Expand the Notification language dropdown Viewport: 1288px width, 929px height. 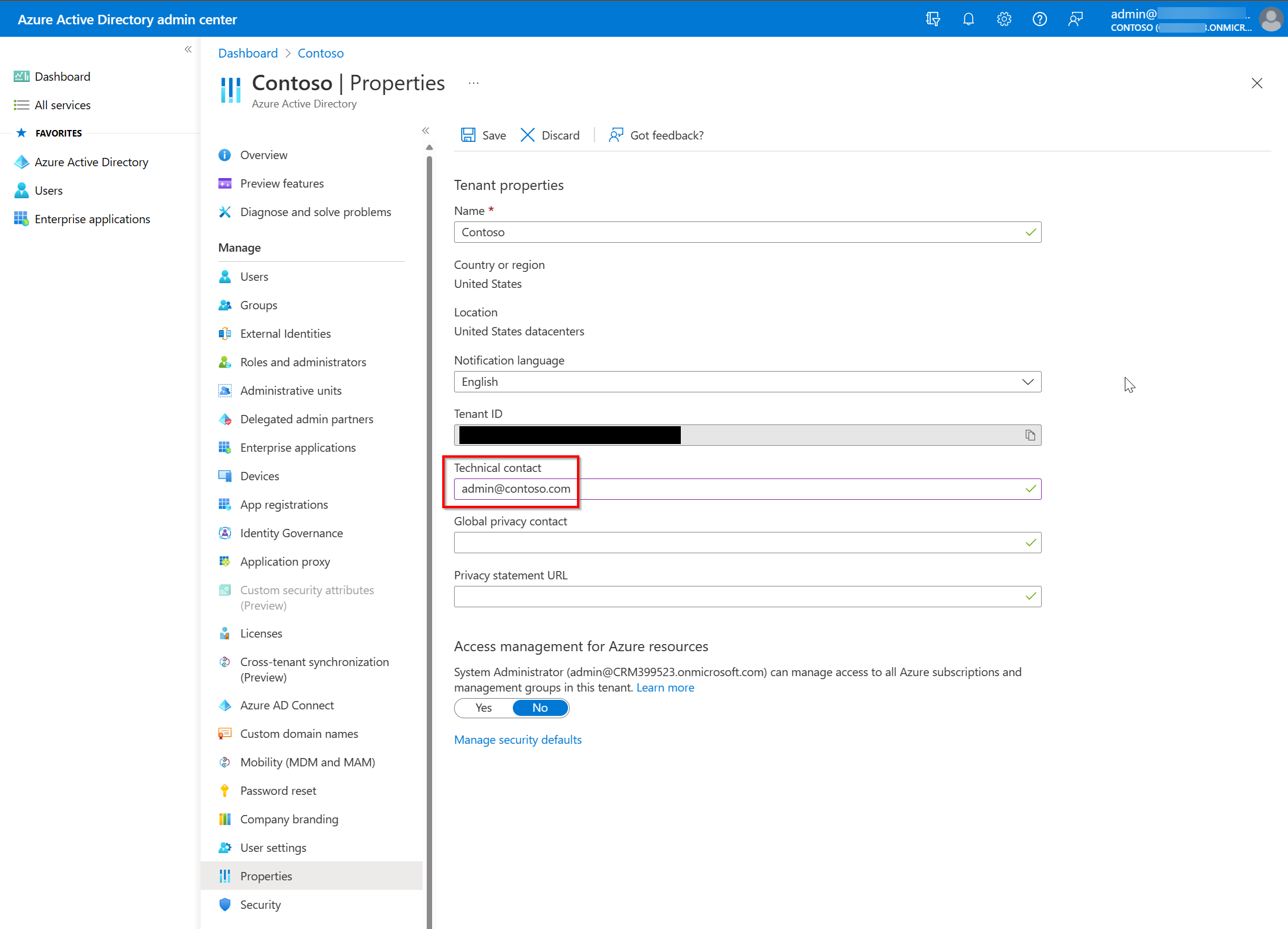click(x=1028, y=381)
